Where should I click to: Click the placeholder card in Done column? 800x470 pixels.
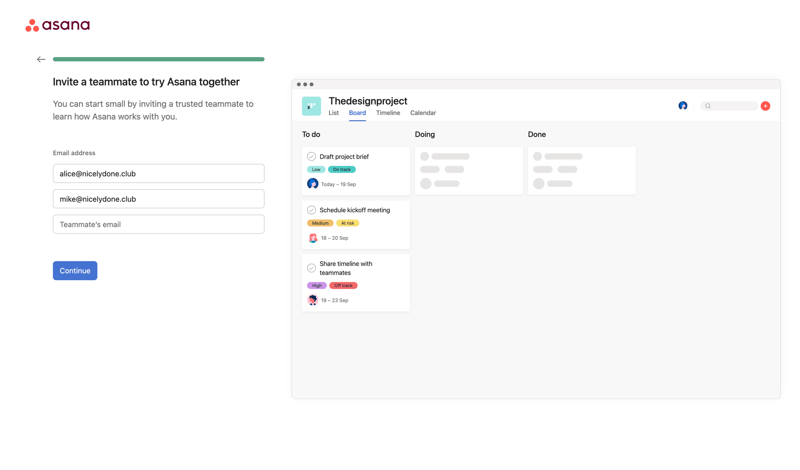(582, 170)
